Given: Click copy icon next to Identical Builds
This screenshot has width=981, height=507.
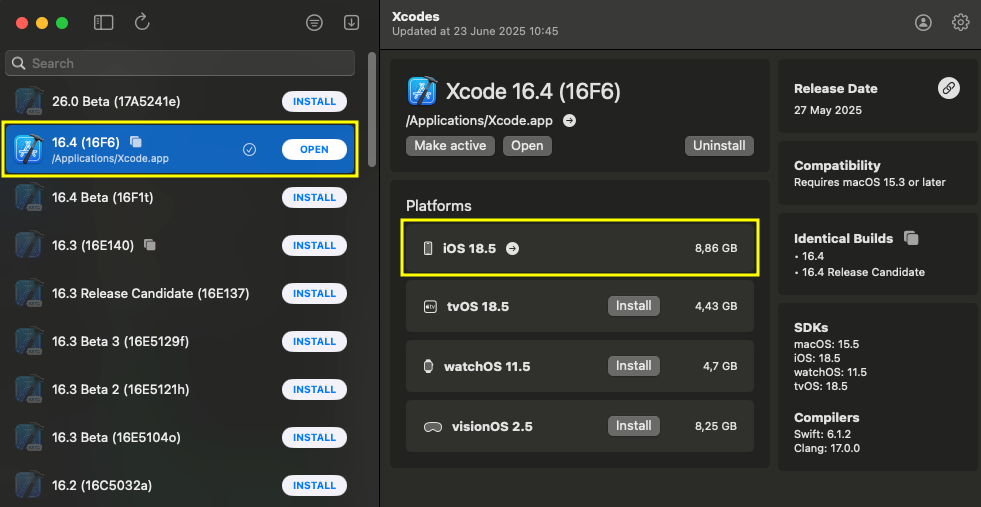Looking at the screenshot, I should click(912, 238).
